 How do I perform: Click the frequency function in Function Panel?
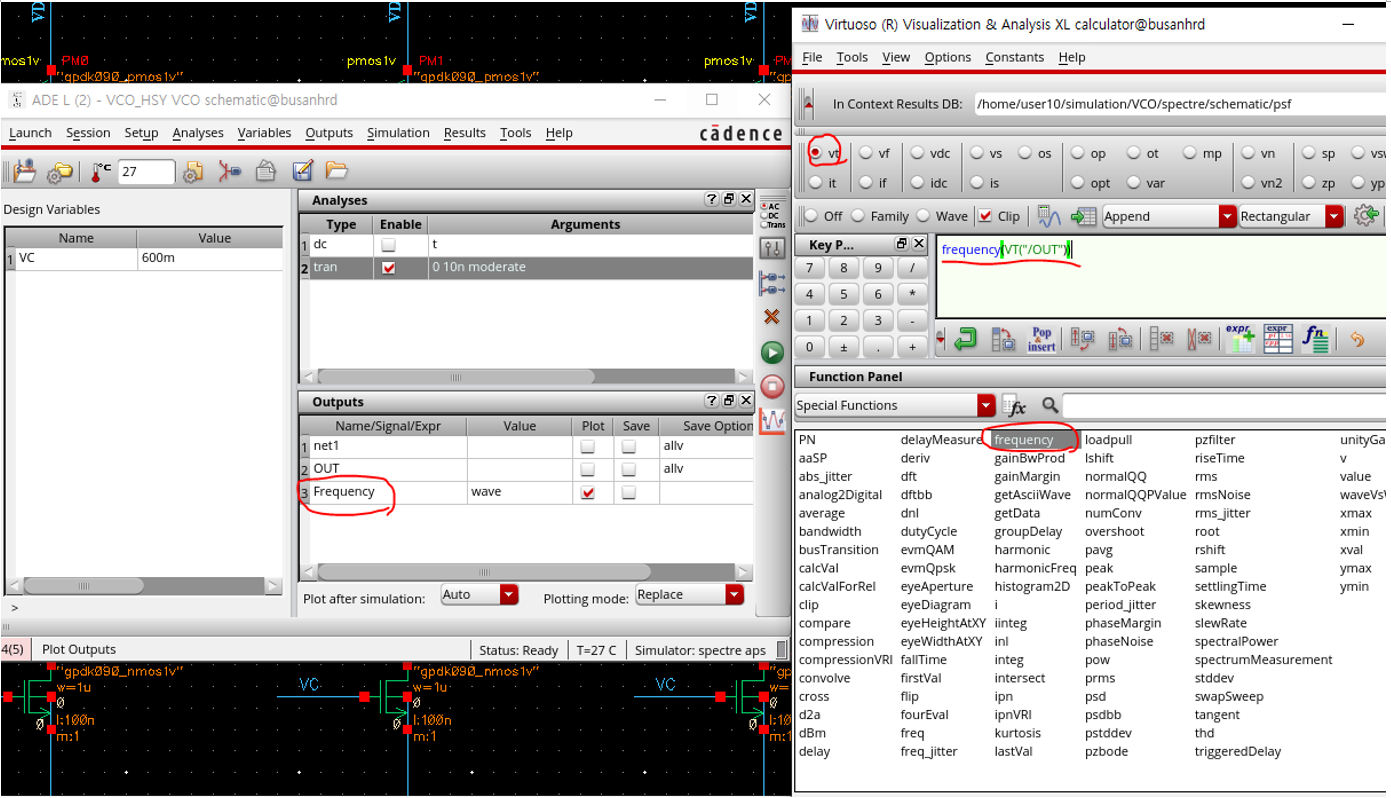(x=1024, y=440)
